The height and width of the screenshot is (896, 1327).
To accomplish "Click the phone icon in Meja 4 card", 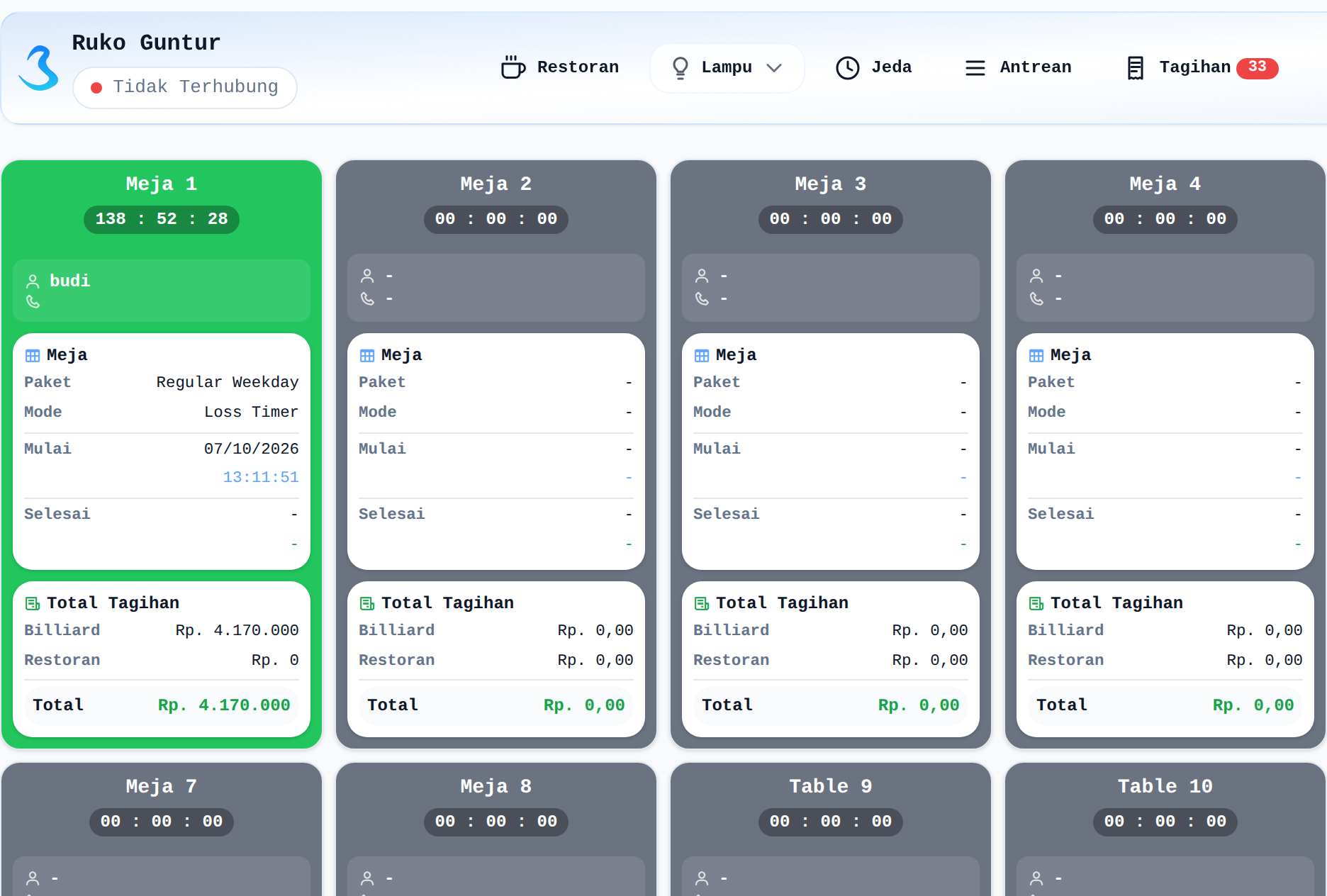I will pos(1036,298).
